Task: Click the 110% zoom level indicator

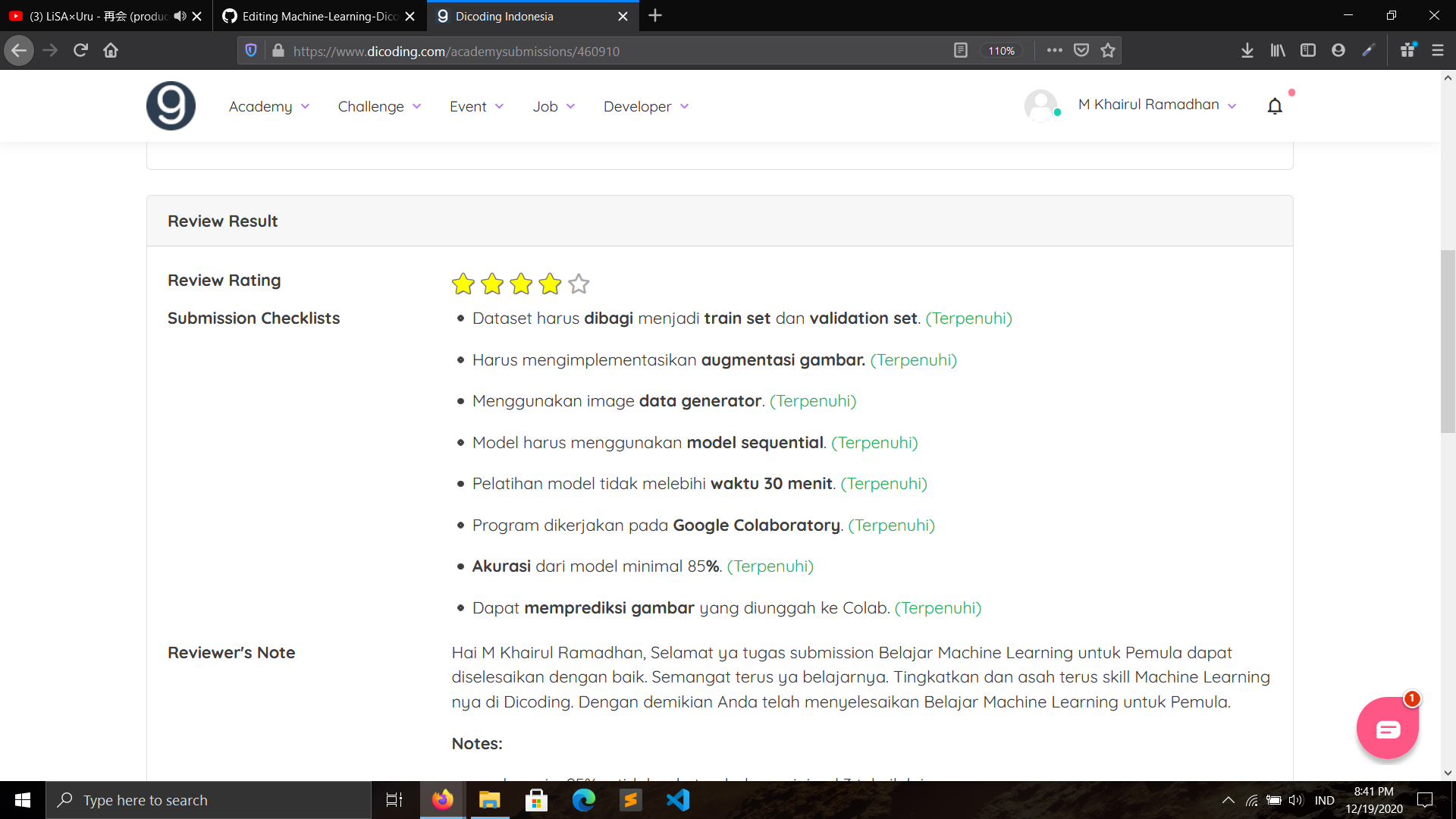Action: pyautogui.click(x=1001, y=51)
